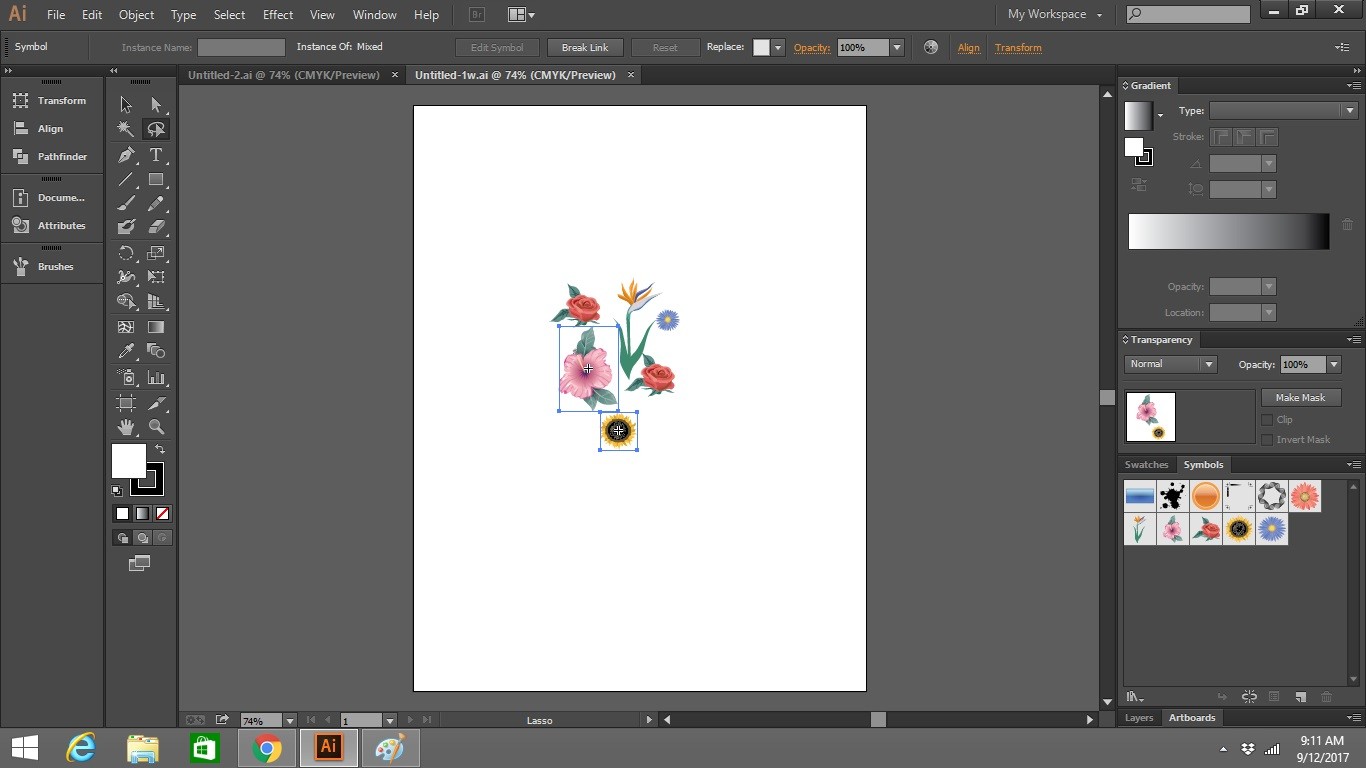Select the Paintbrush tool
Viewport: 1366px width, 768px height.
(125, 203)
